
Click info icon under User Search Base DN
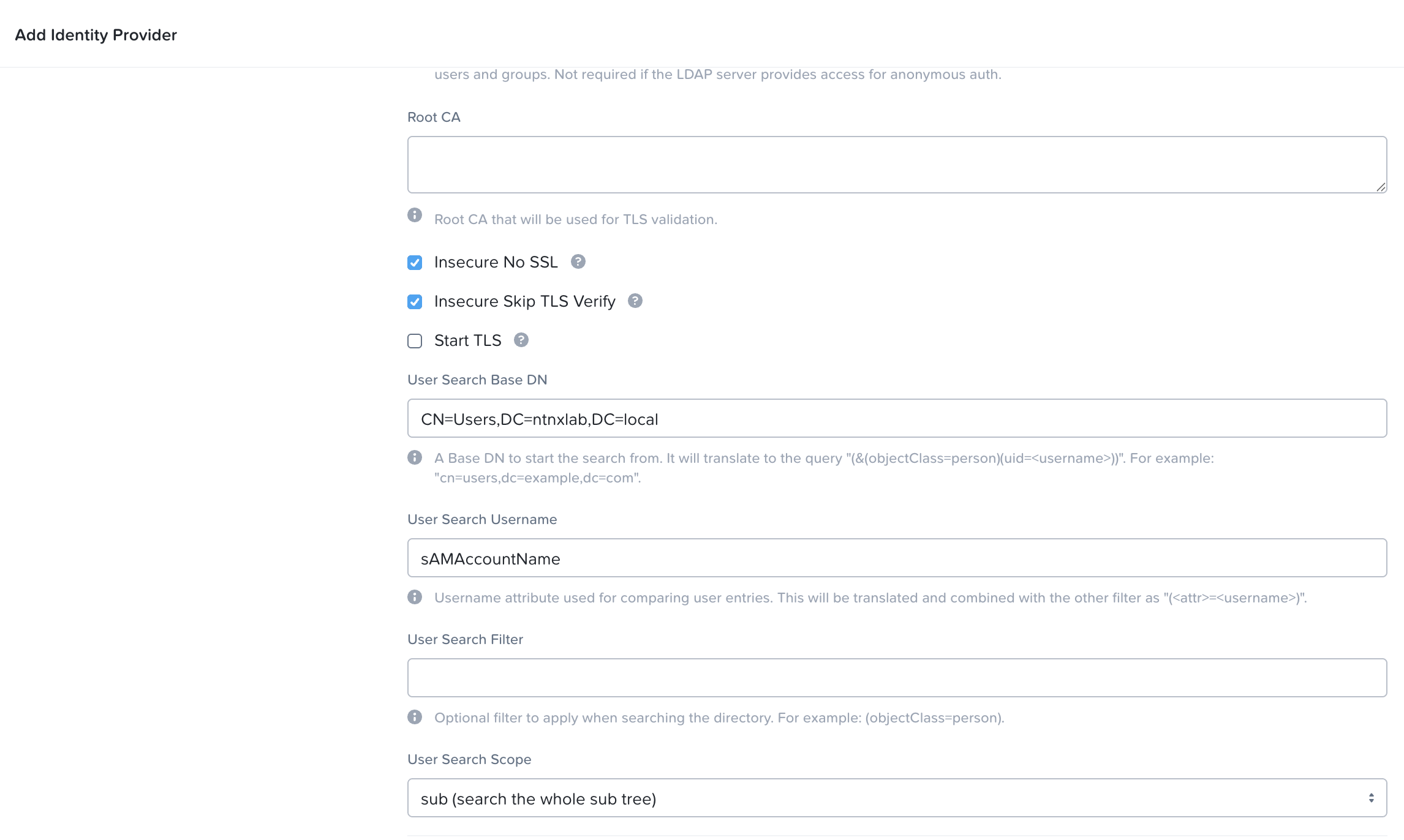pos(415,458)
